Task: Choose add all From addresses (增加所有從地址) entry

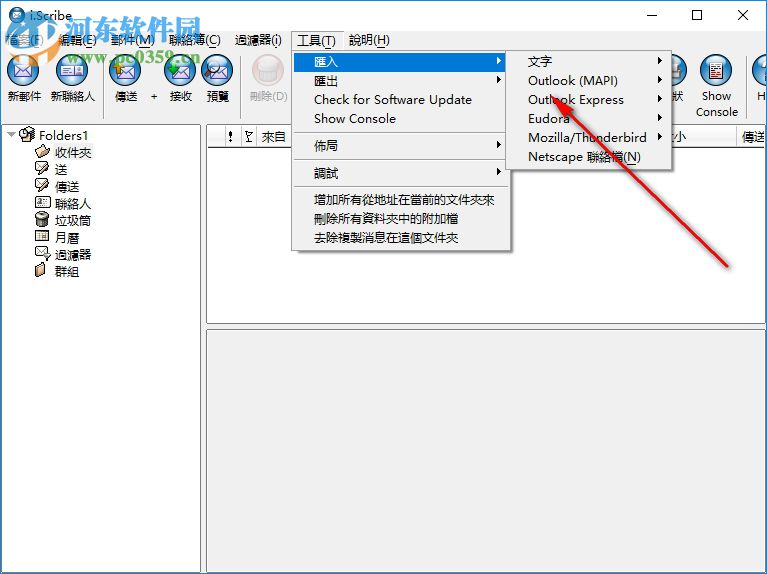Action: click(x=401, y=200)
